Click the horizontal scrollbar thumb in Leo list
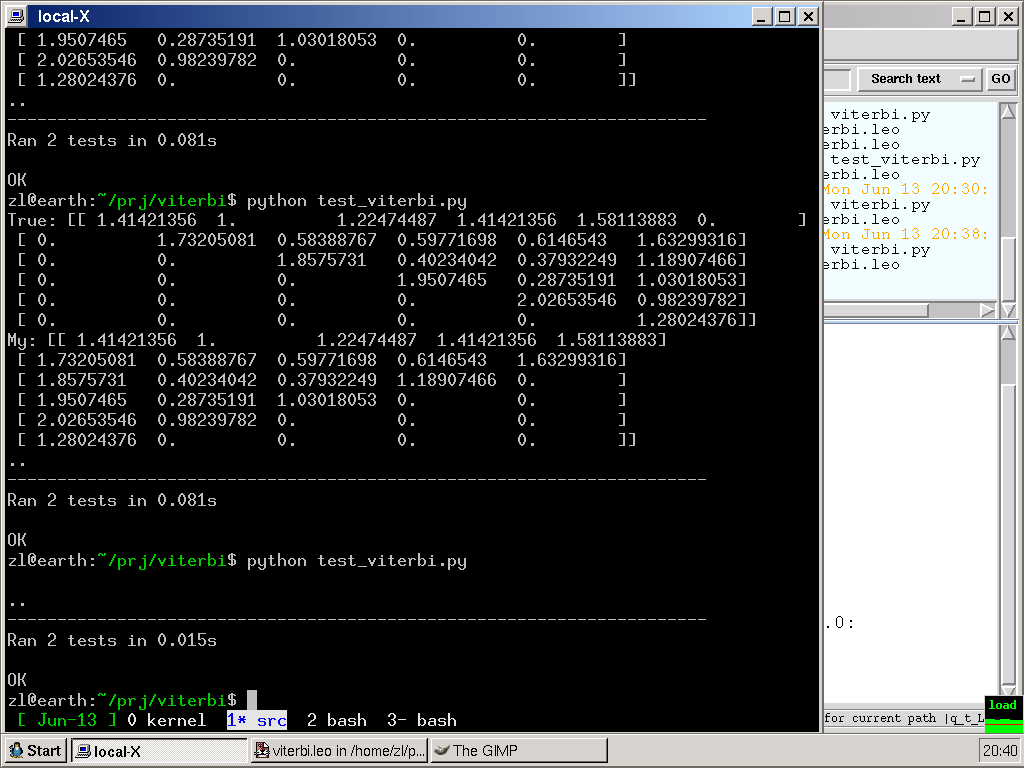 [x=876, y=310]
